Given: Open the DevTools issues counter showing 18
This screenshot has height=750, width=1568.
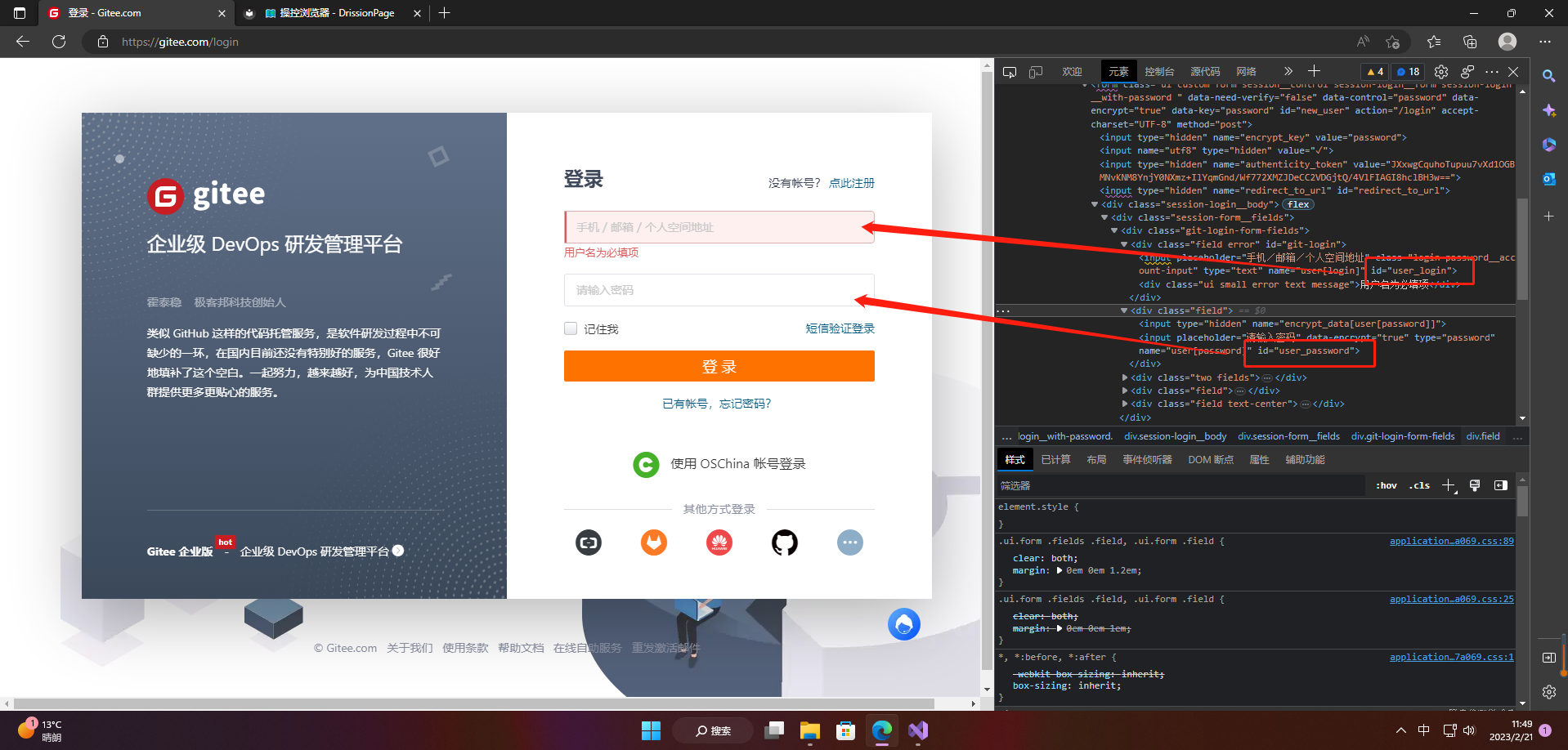Looking at the screenshot, I should click(1407, 72).
